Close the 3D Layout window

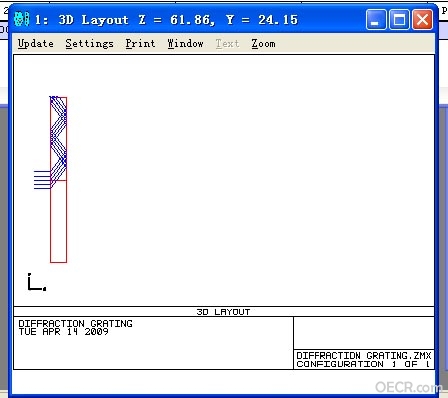pos(422,20)
